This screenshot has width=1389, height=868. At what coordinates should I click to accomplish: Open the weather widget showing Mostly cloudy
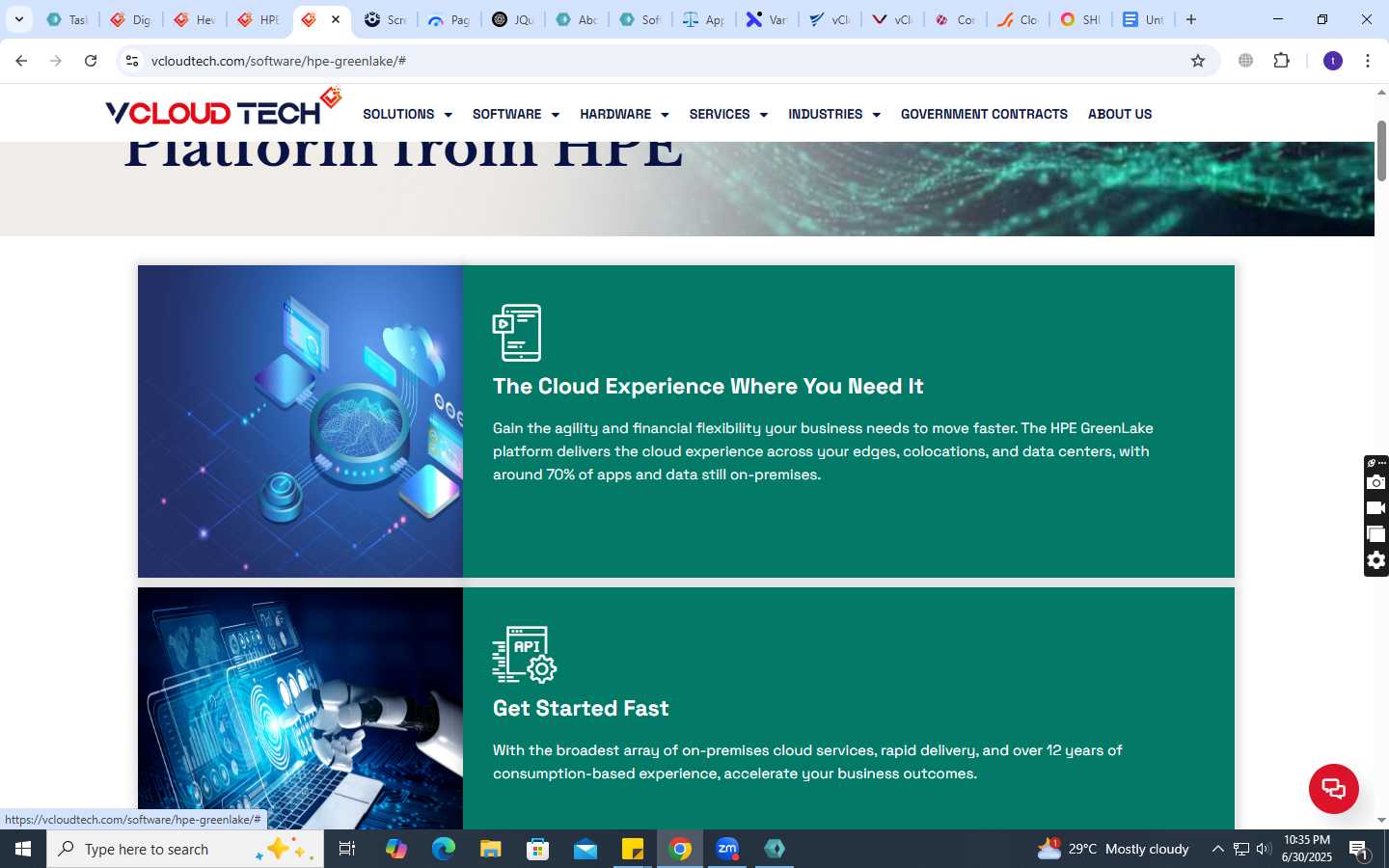pos(1112,849)
